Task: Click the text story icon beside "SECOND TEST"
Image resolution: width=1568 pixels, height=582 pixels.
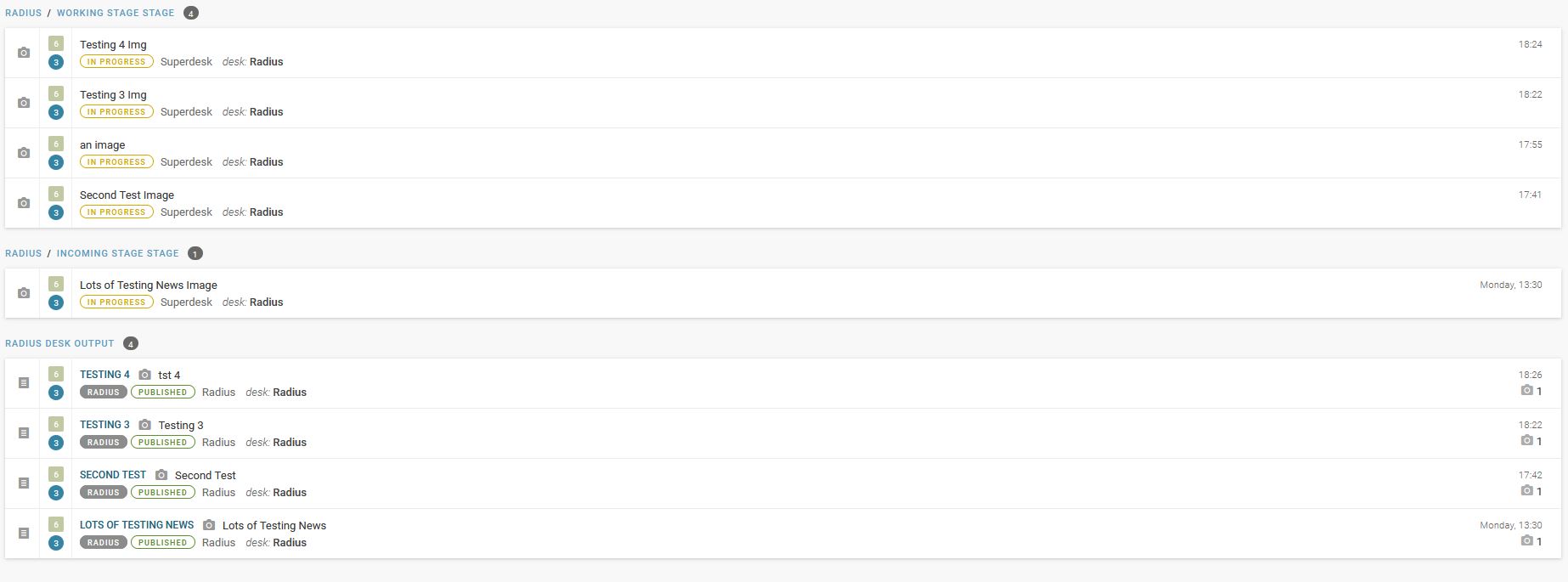Action: coord(22,483)
